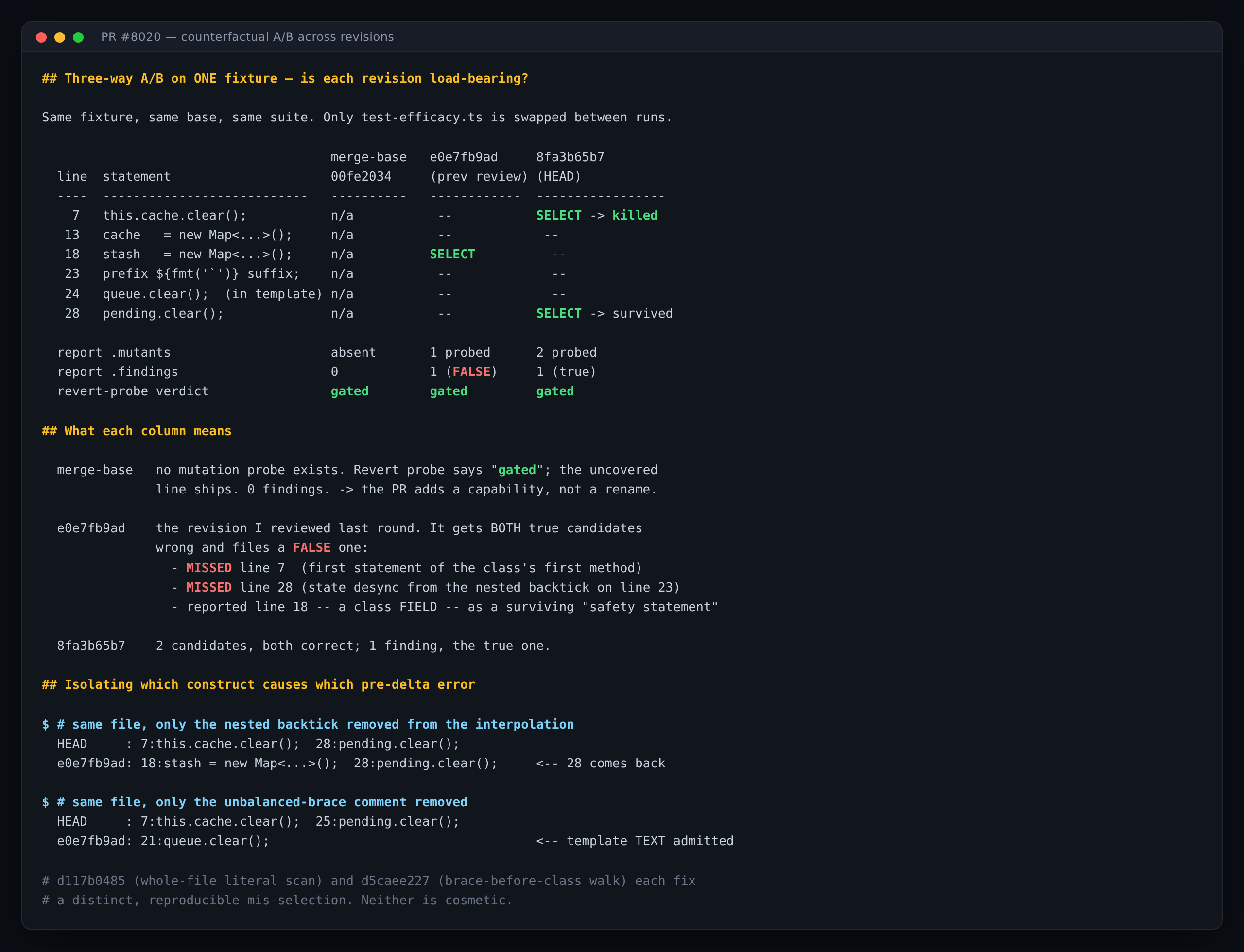
Task: Click the 'Three-way A/B on ONE fixture' heading
Action: click(285, 78)
